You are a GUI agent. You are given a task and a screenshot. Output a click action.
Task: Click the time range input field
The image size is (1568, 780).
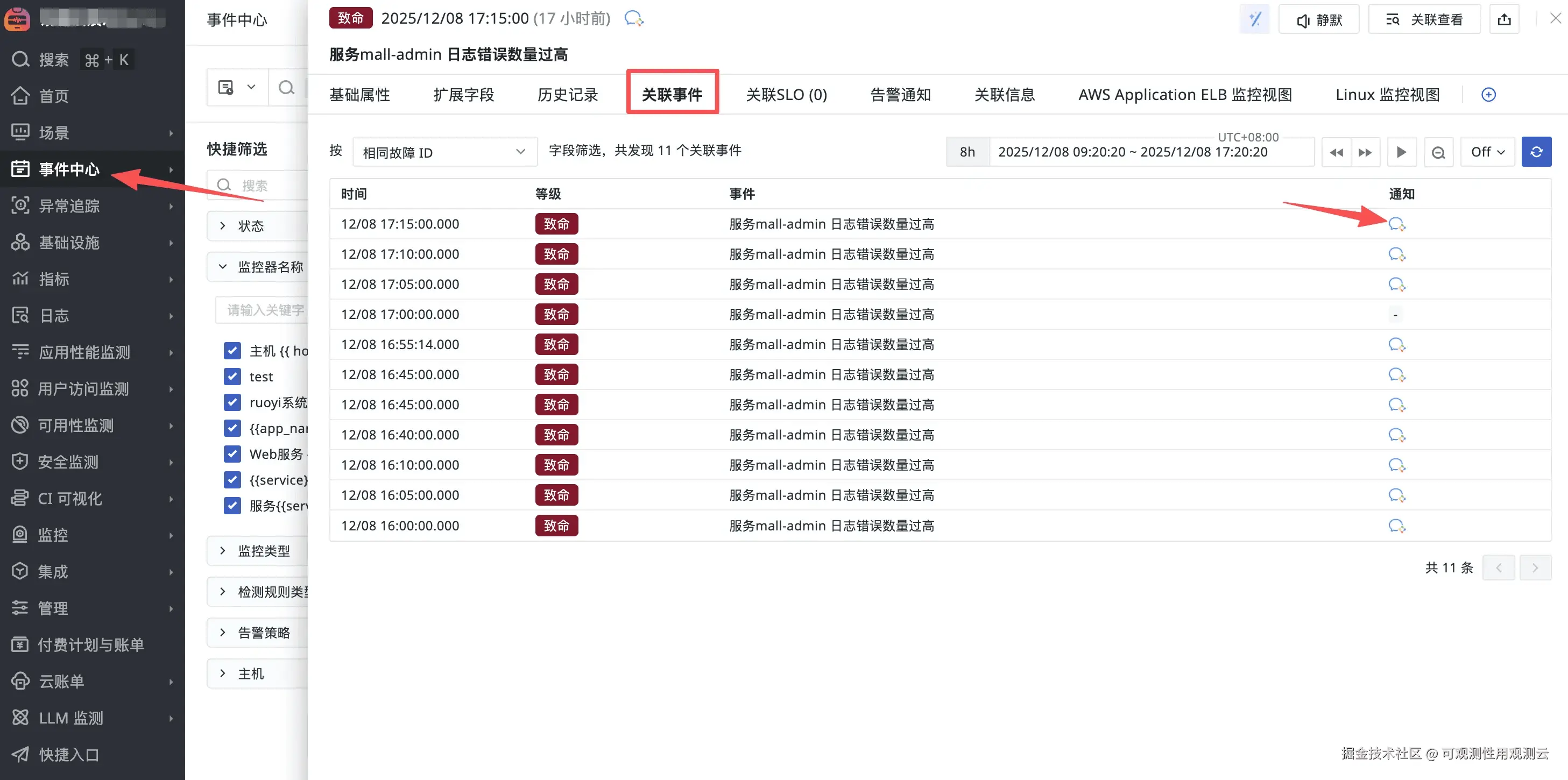(x=1132, y=152)
